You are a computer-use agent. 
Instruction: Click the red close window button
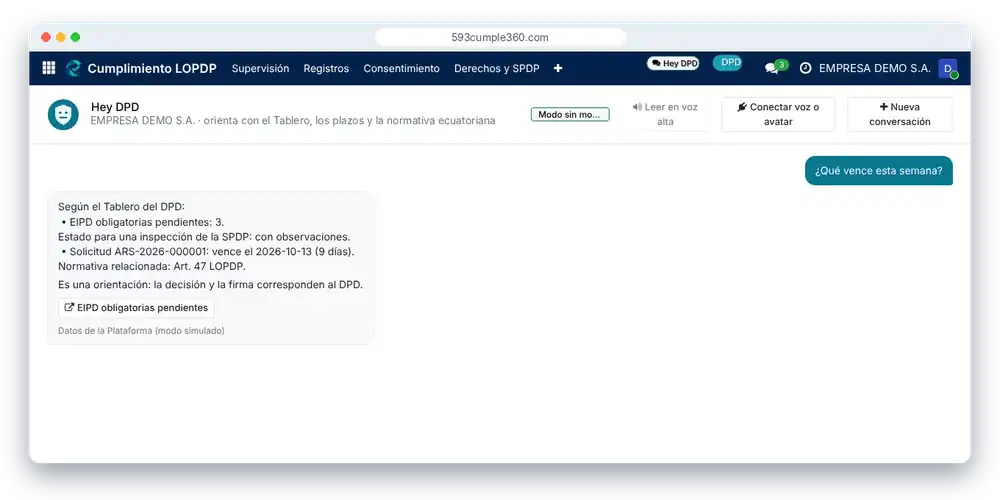coord(46,37)
